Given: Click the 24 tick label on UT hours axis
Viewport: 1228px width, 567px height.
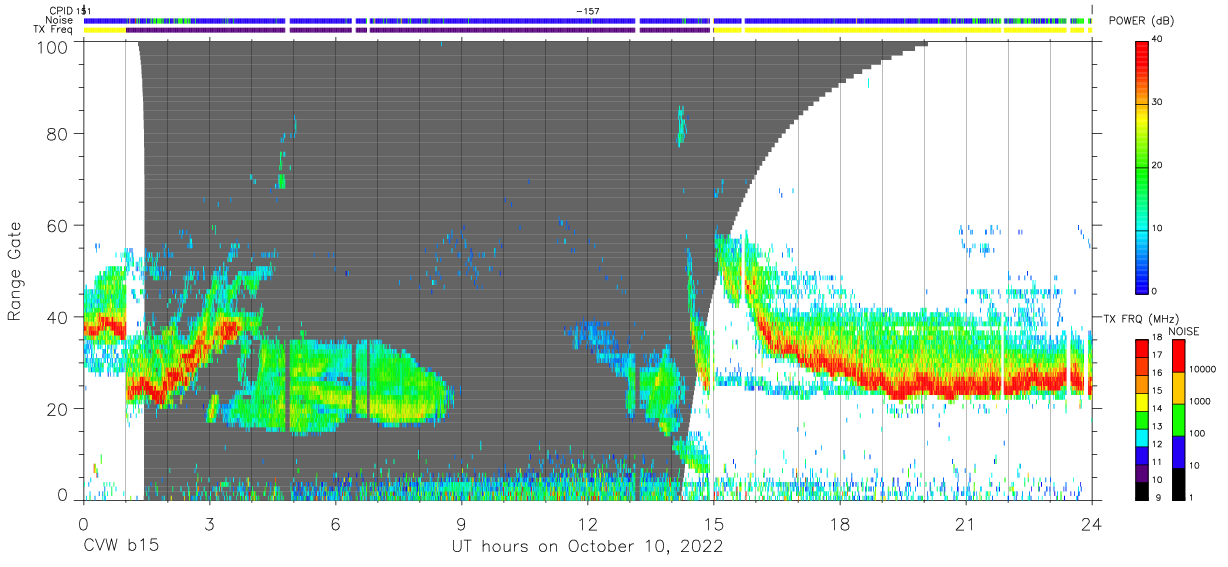Looking at the screenshot, I should (x=1091, y=523).
